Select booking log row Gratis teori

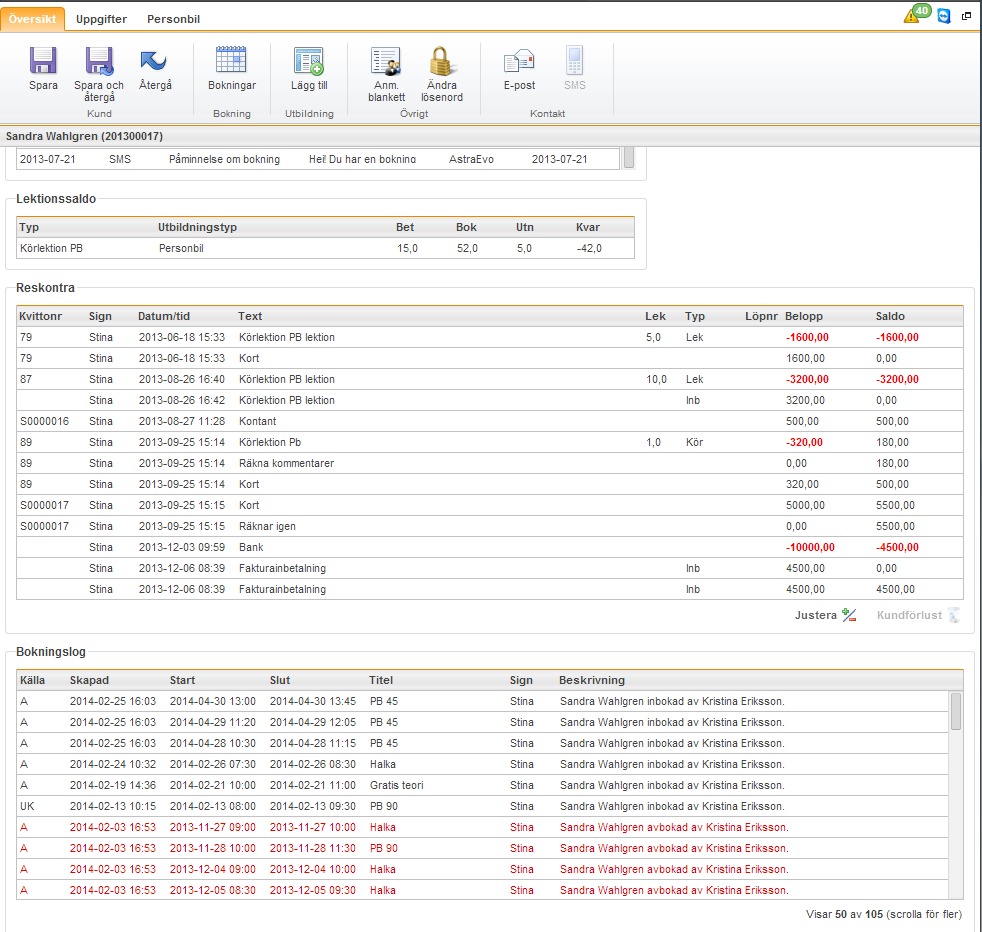tap(482, 785)
